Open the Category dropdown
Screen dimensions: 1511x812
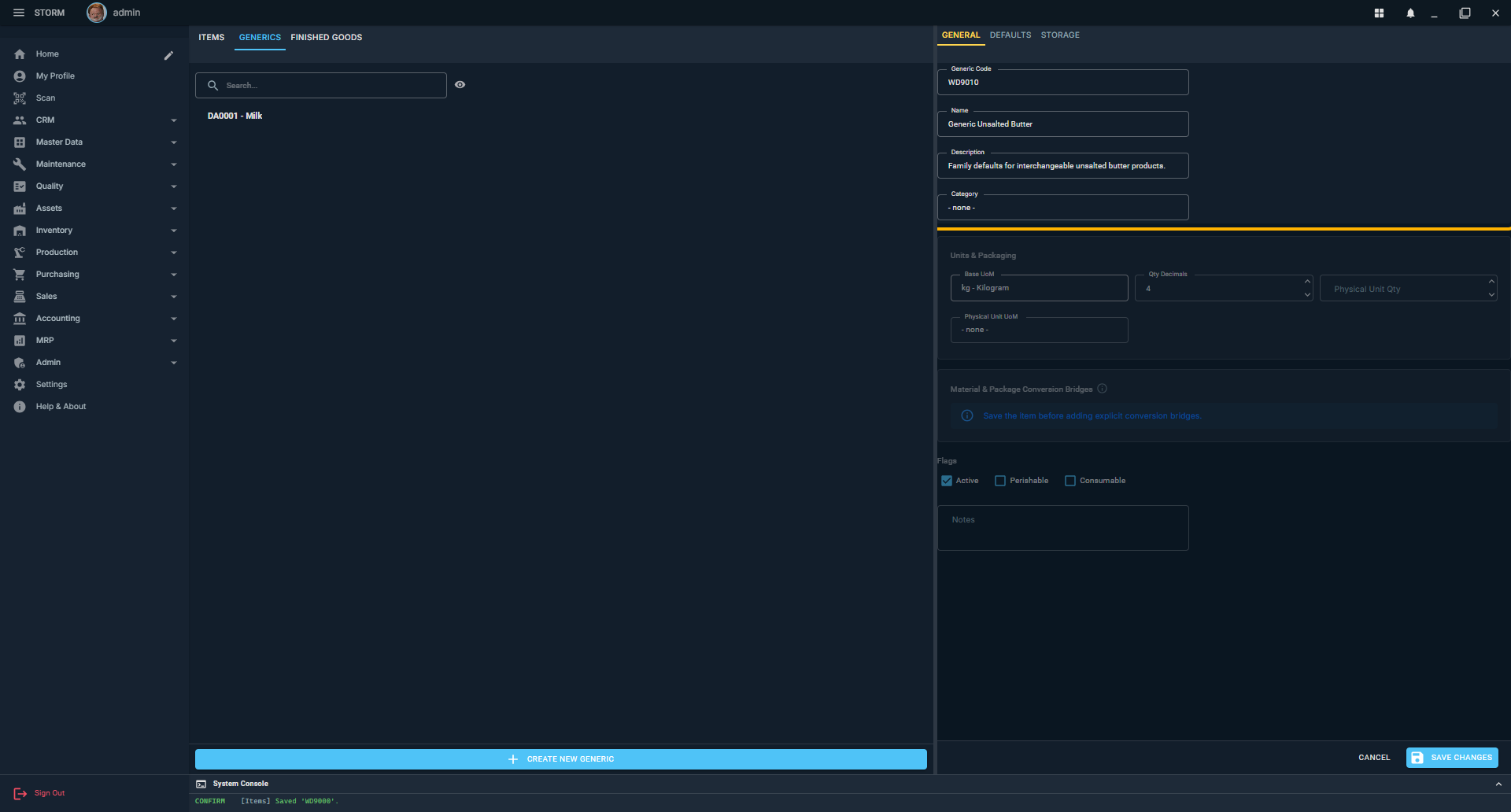coord(1062,208)
